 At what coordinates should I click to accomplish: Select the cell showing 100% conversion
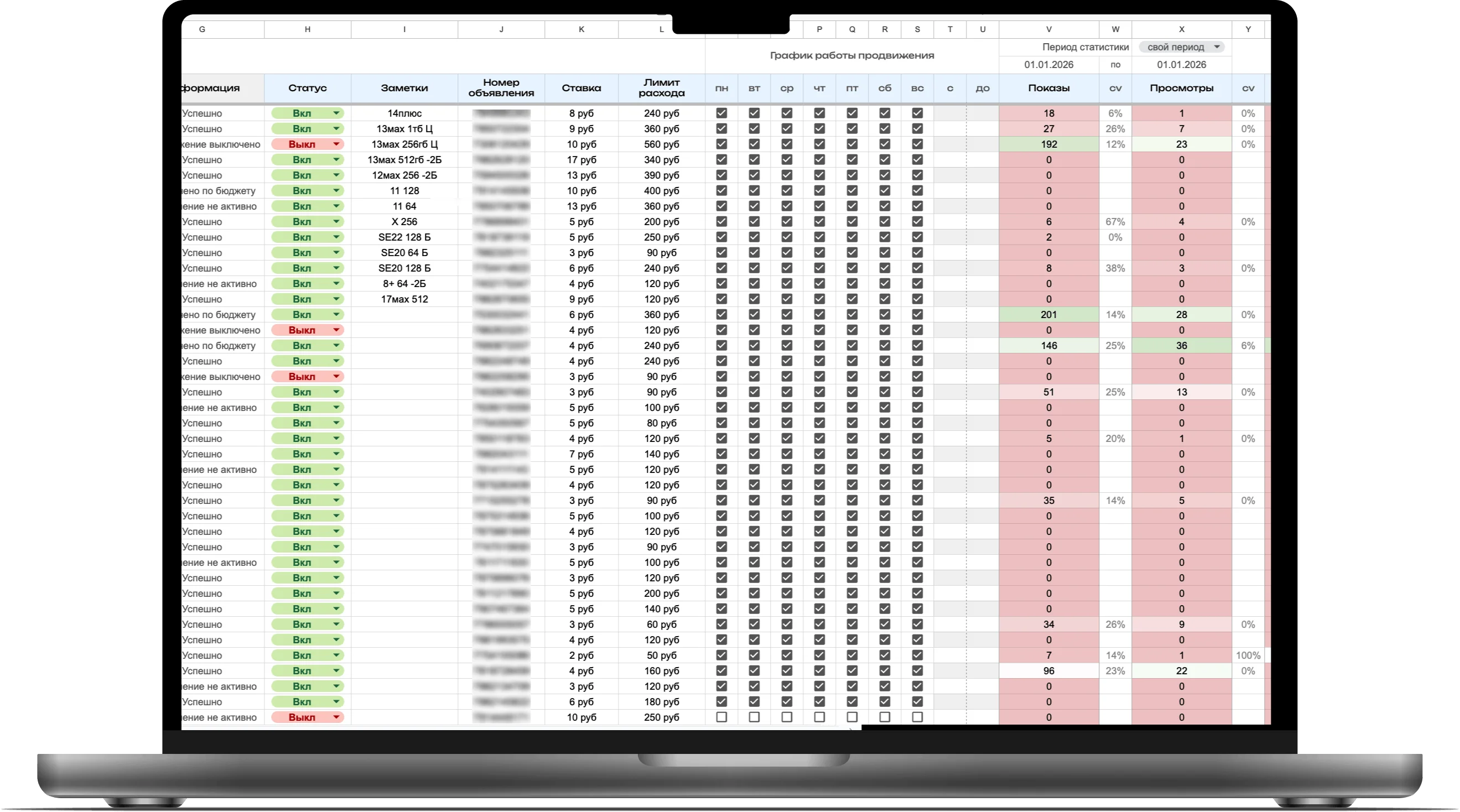(x=1248, y=655)
